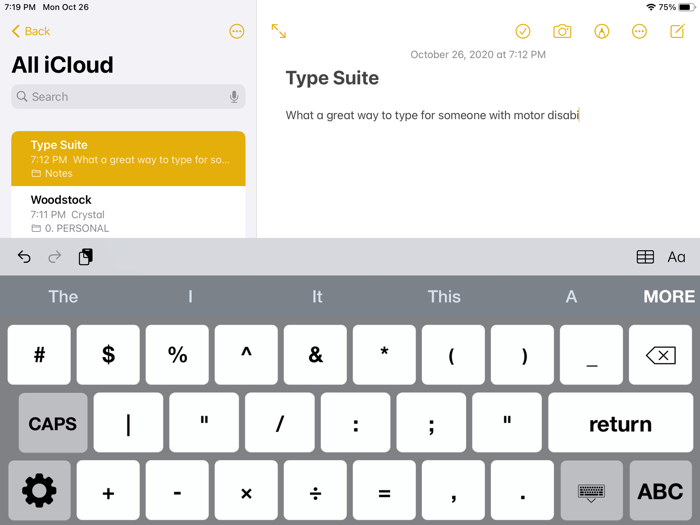
Task: Tap MORE to show more suggestions
Action: [669, 296]
